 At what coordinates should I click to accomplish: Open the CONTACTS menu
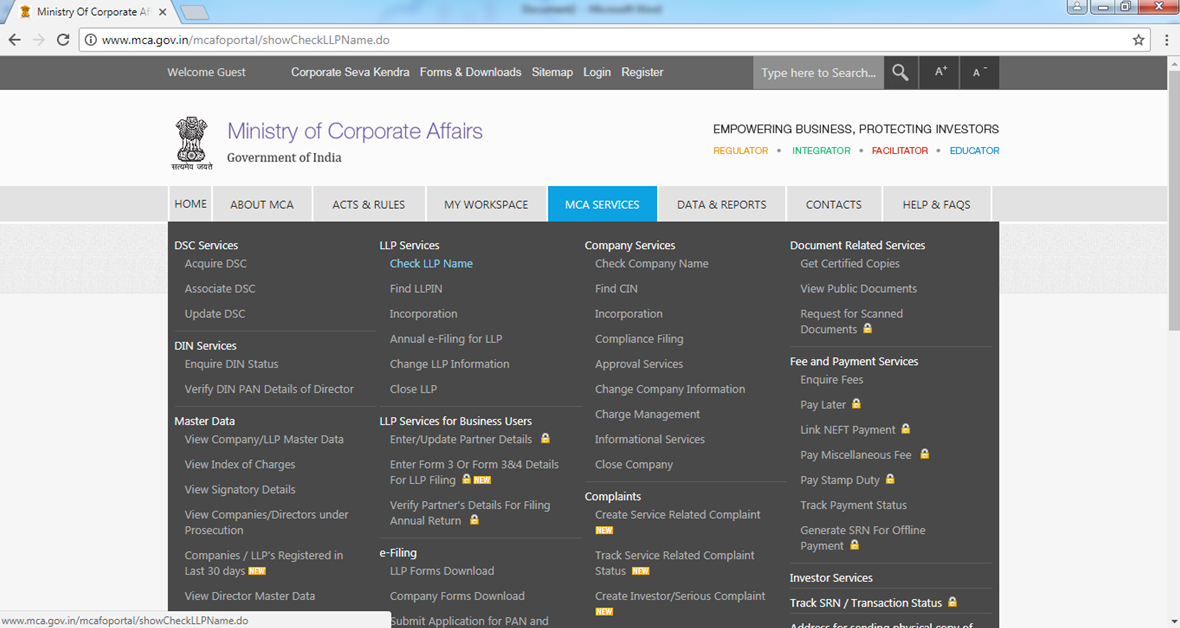pos(834,204)
